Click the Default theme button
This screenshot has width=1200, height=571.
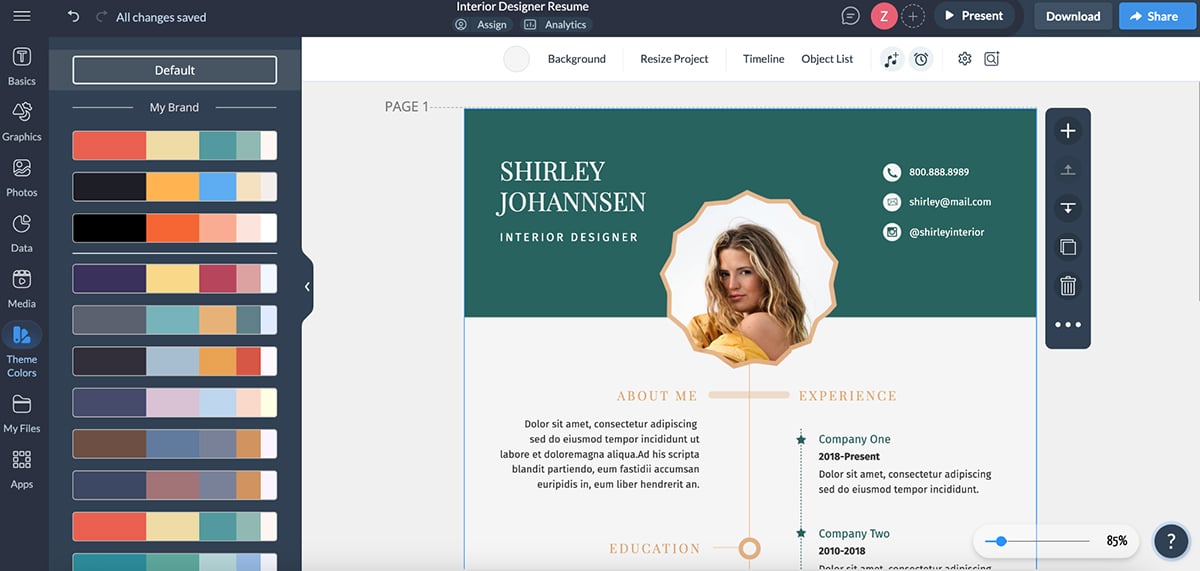coord(174,70)
